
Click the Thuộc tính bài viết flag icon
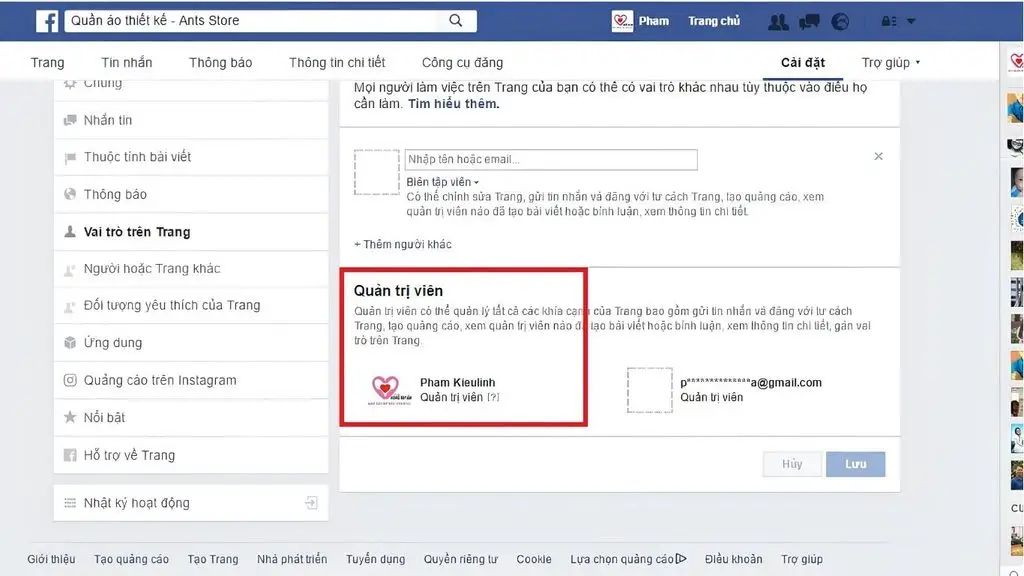[x=70, y=157]
